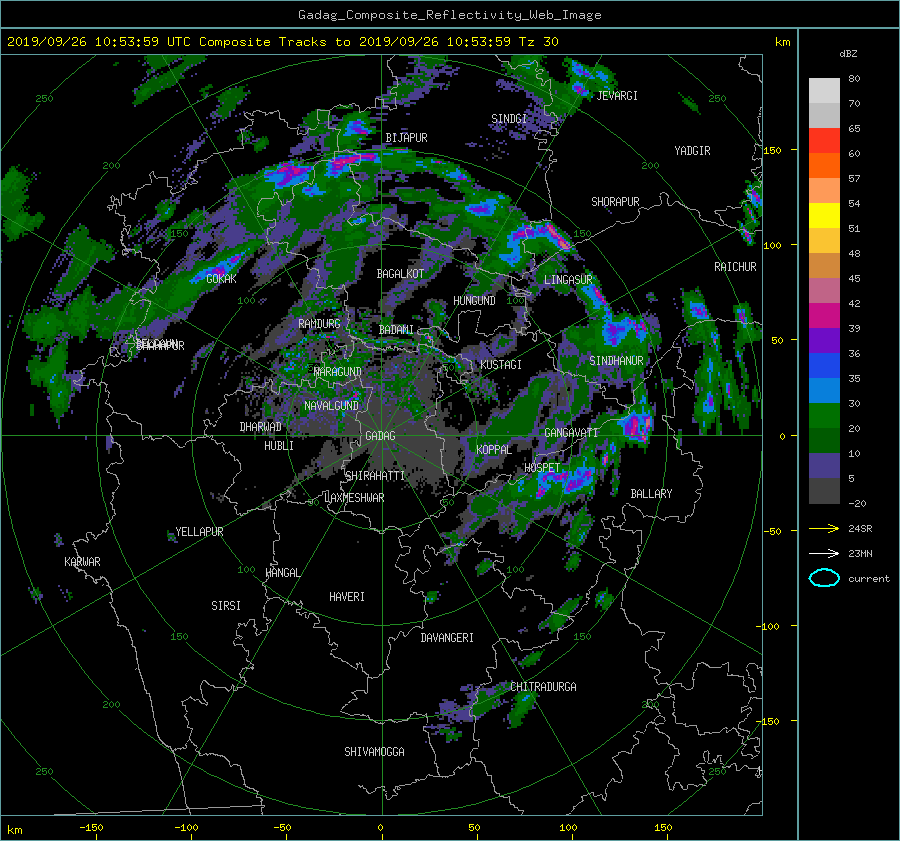Pick the bright yellow swatch in dBZ legend
This screenshot has height=841, width=900.
(824, 216)
